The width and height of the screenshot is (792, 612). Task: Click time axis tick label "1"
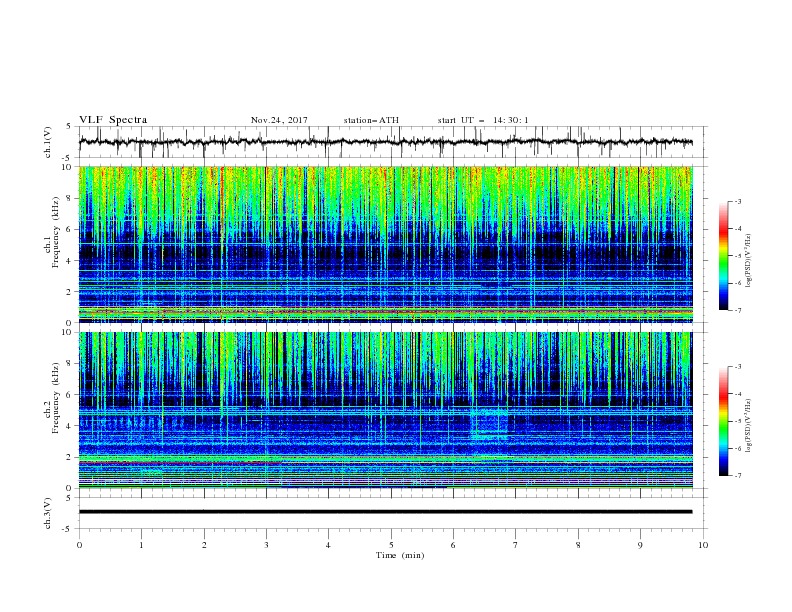(x=141, y=545)
